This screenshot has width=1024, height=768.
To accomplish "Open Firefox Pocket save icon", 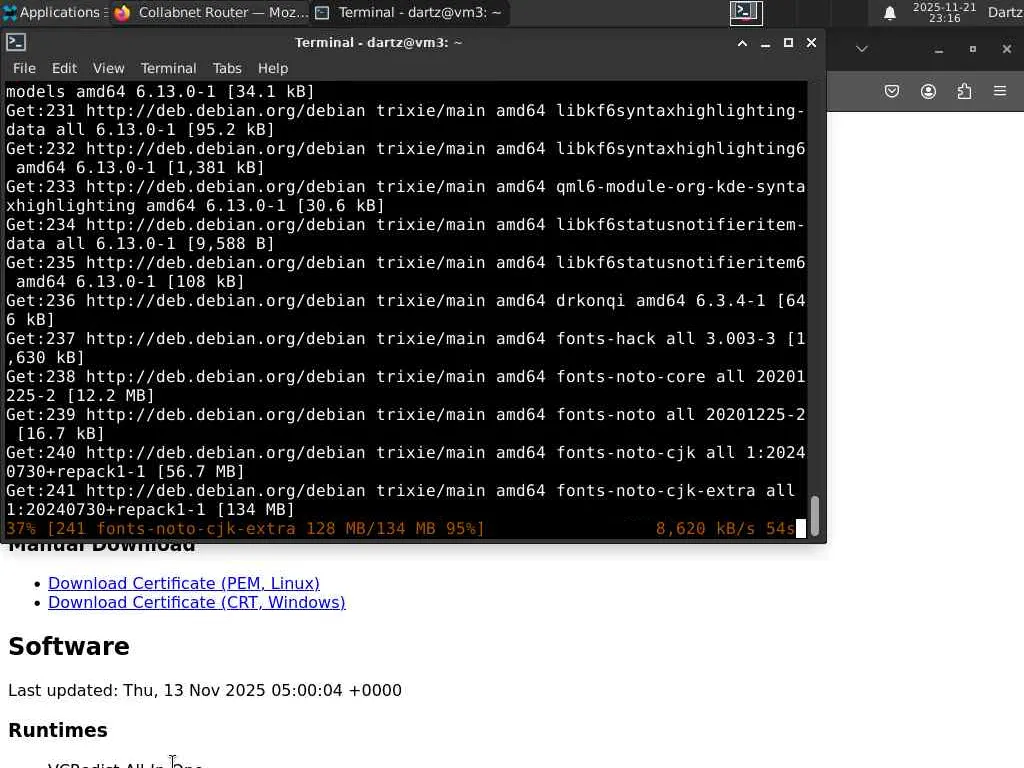I will [x=891, y=91].
